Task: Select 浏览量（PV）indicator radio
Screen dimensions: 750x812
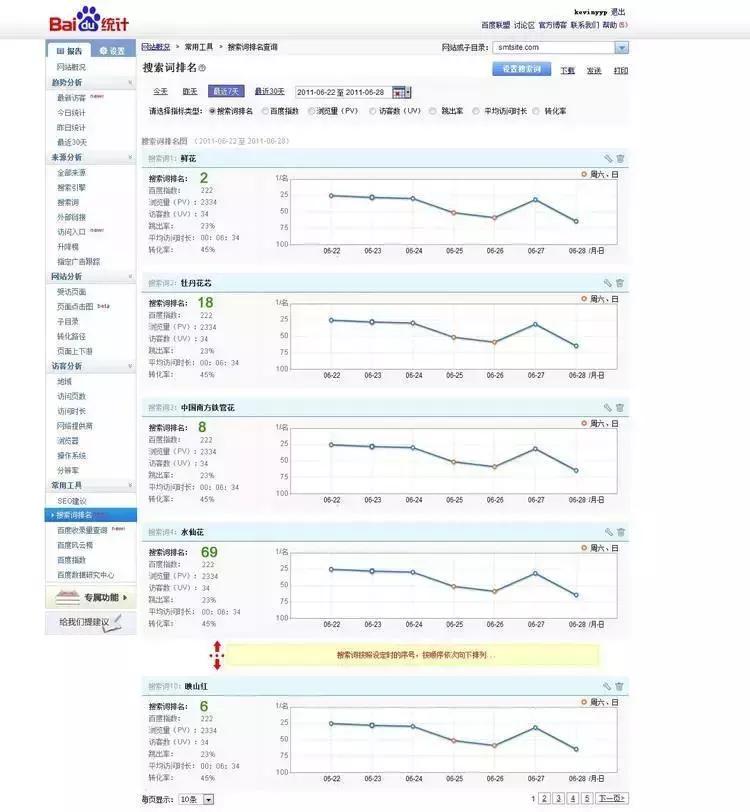Action: (x=311, y=111)
